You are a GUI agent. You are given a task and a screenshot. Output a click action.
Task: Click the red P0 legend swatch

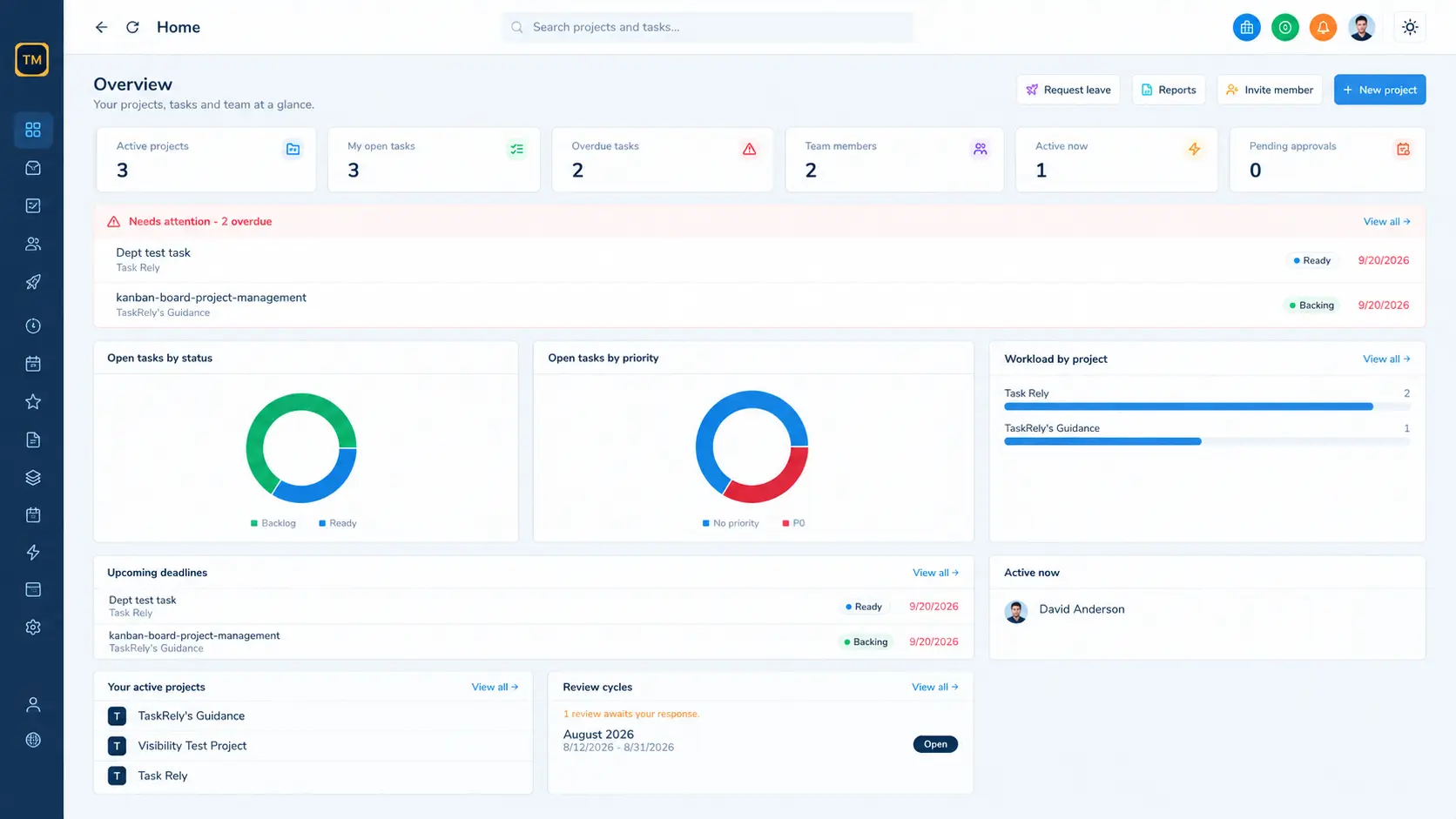[785, 523]
